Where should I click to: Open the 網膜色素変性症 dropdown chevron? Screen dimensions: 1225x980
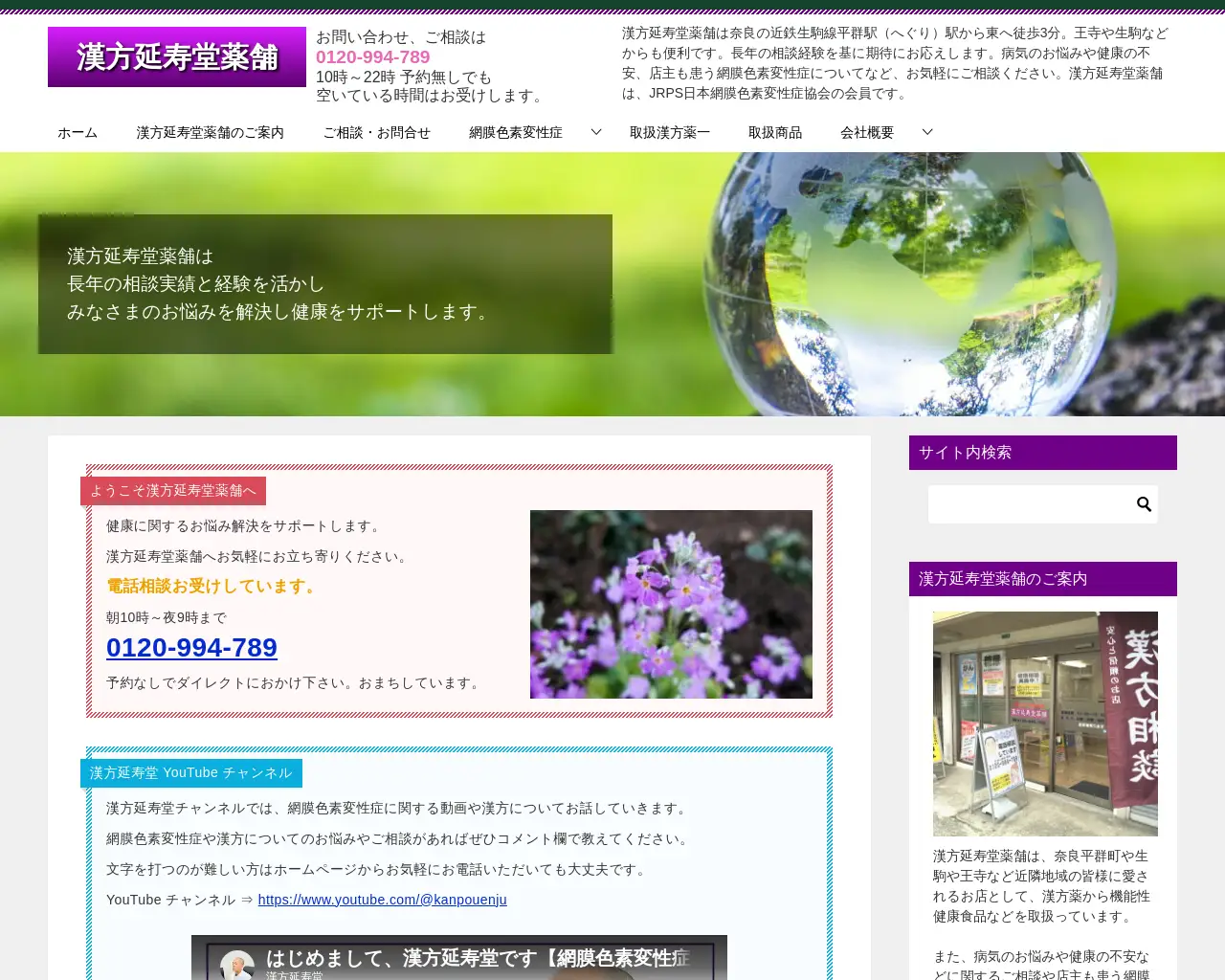click(595, 131)
